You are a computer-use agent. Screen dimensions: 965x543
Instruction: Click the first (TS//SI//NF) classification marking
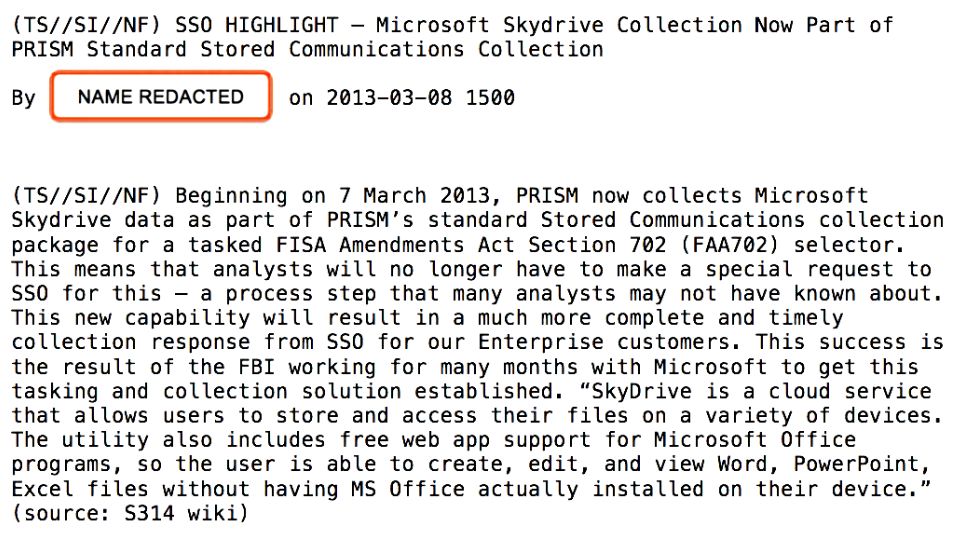[87, 25]
